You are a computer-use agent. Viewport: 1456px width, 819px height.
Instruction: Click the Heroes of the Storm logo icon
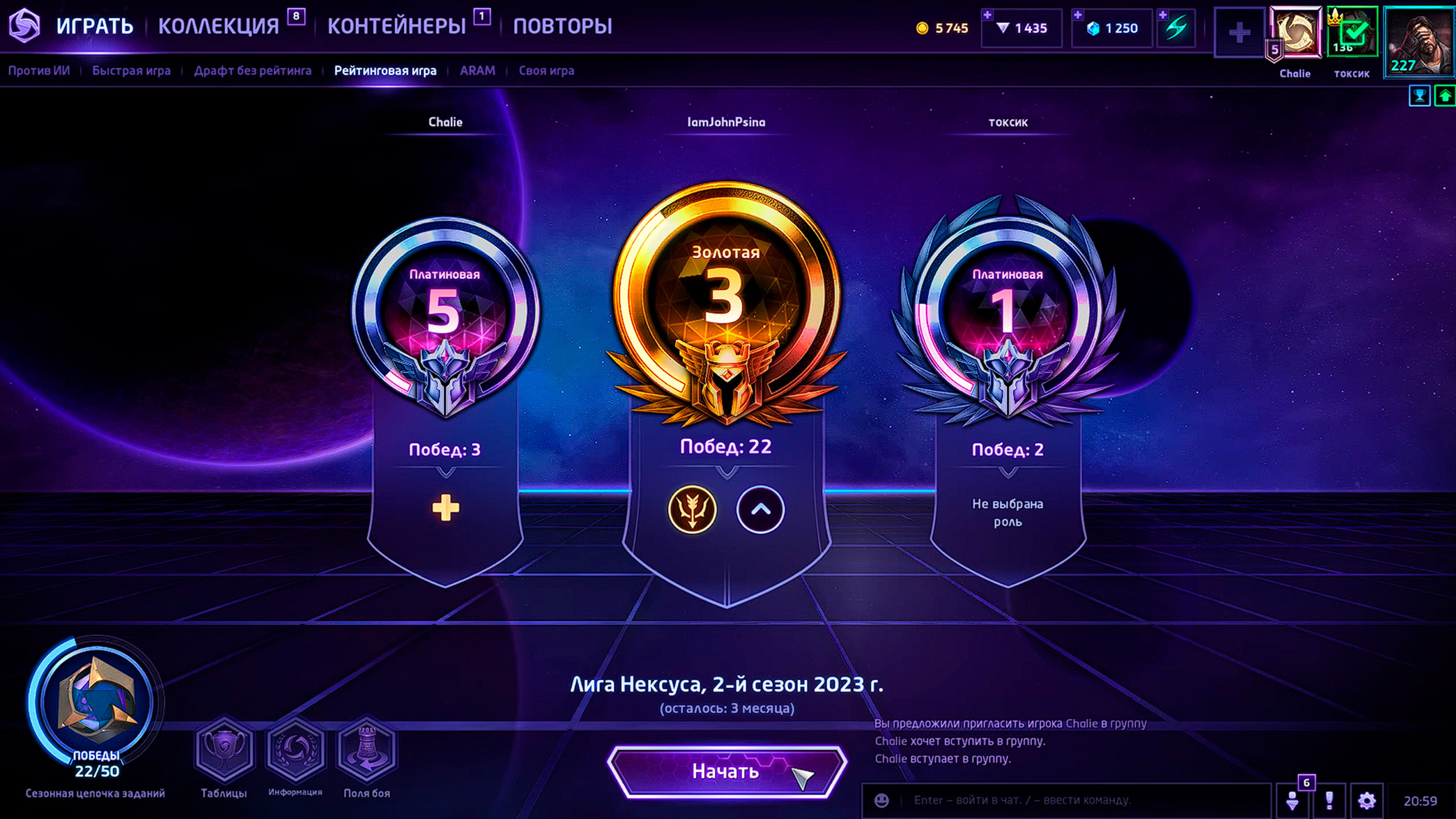click(x=24, y=26)
